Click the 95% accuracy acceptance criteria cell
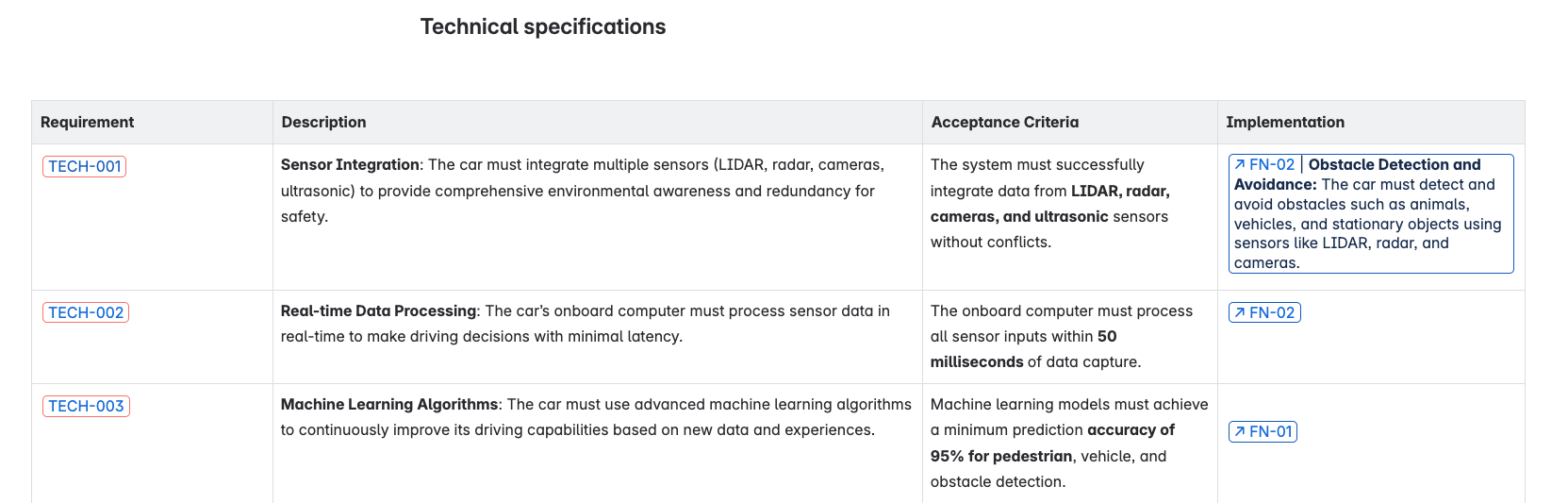1568x503 pixels. pyautogui.click(x=1070, y=443)
